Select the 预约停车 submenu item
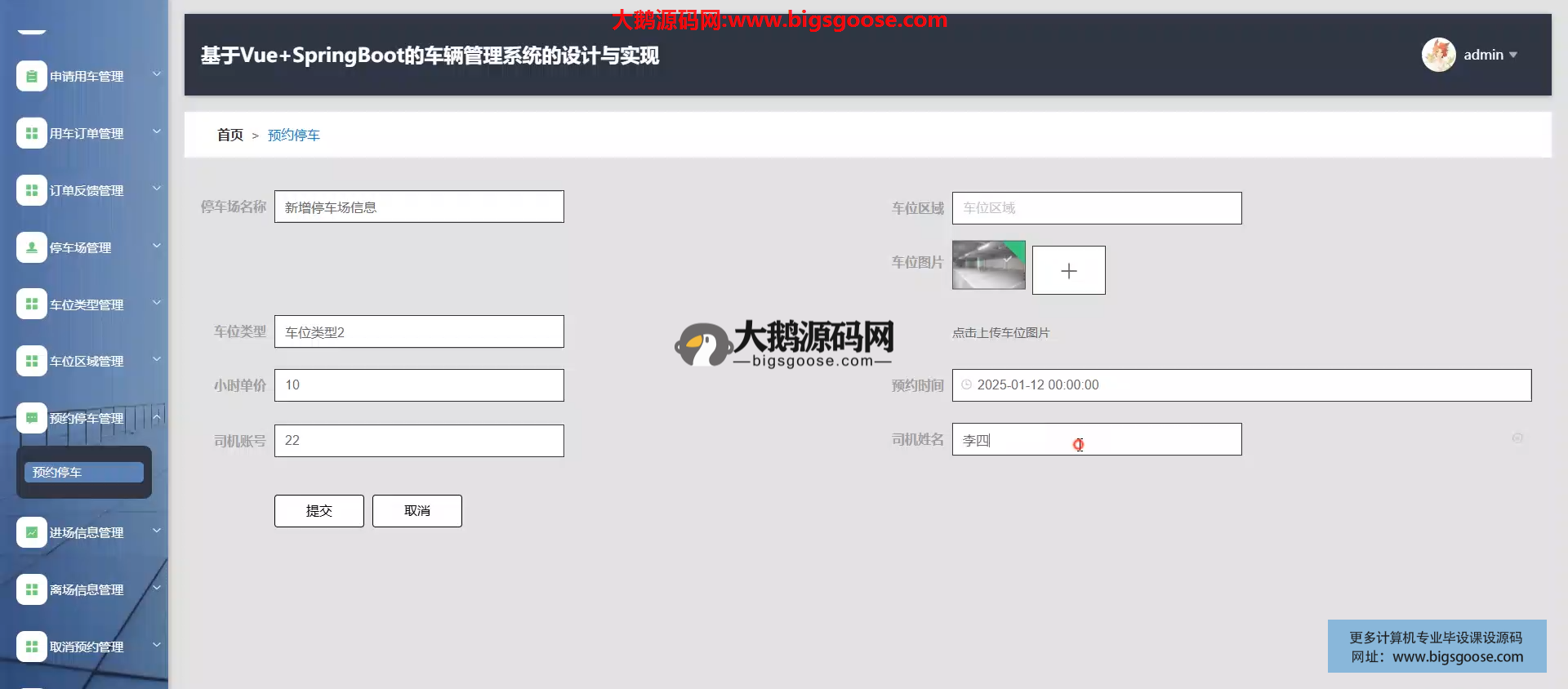The height and width of the screenshot is (689, 1568). (83, 473)
